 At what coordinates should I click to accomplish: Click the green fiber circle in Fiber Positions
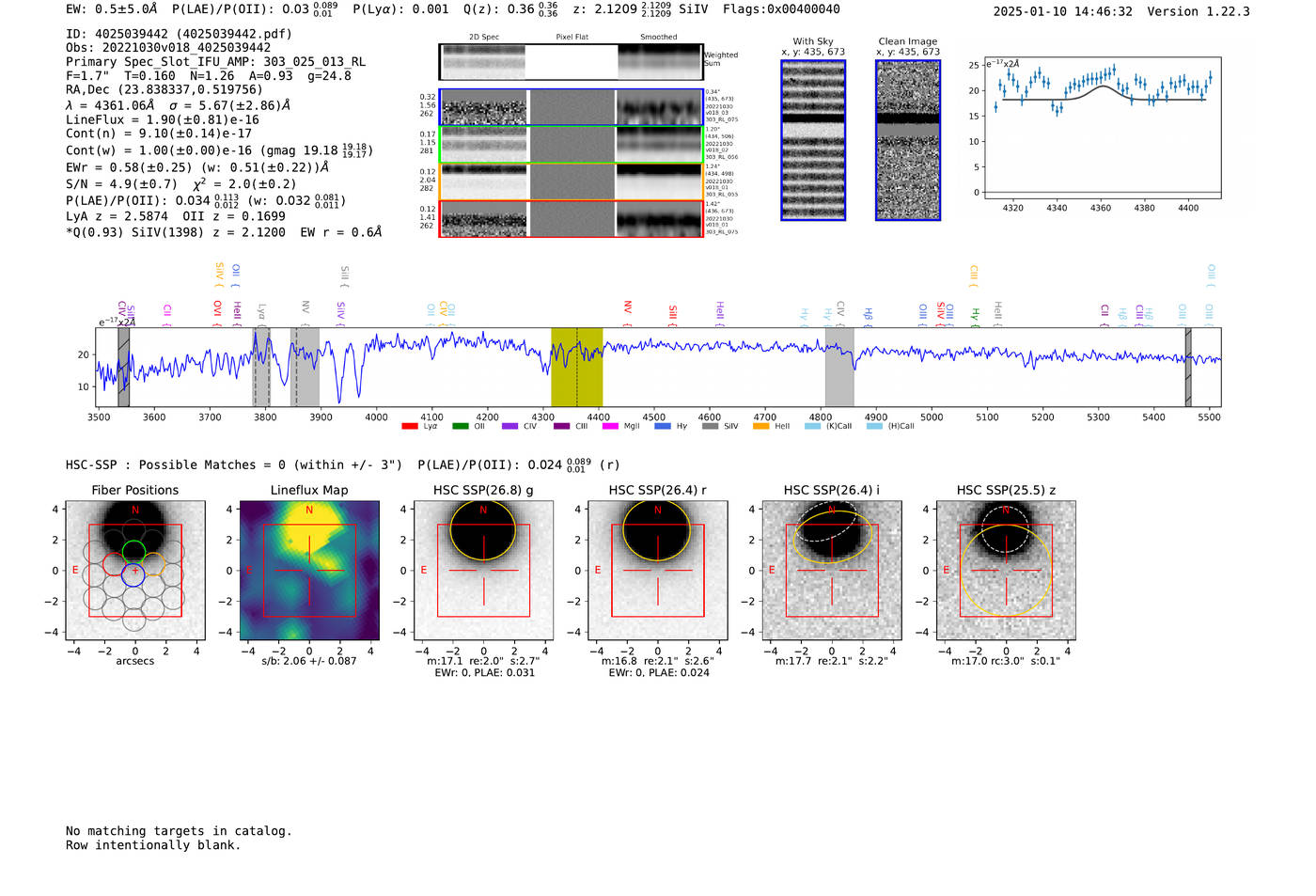pos(133,553)
